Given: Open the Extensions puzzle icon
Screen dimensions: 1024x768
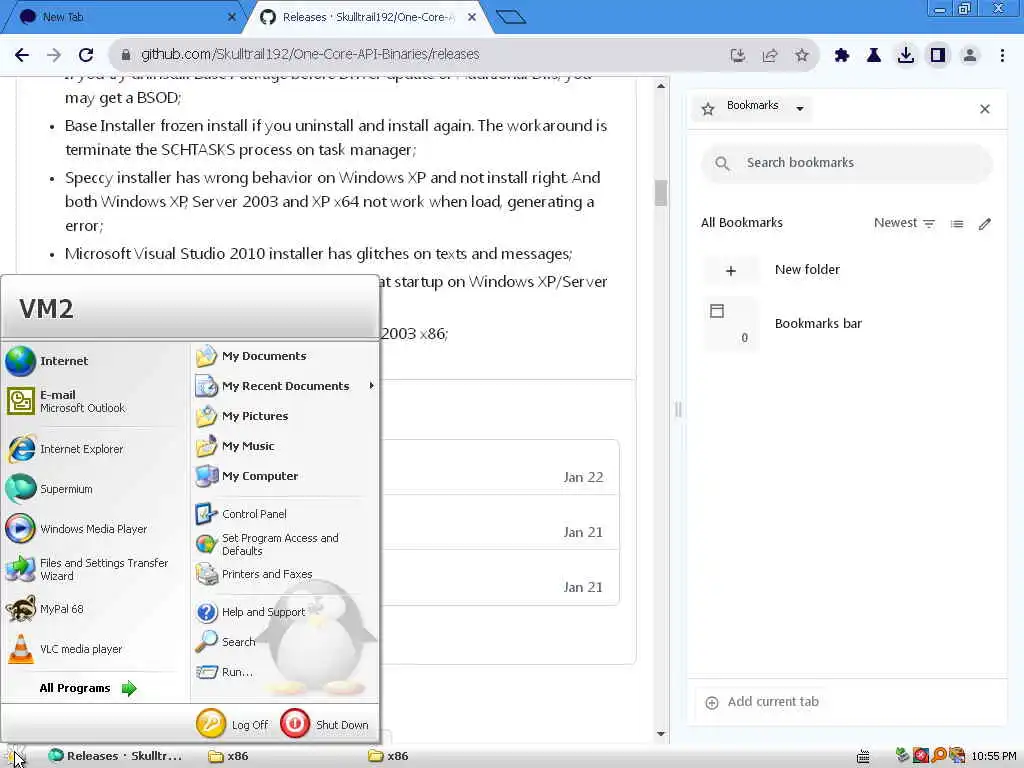Looking at the screenshot, I should click(842, 56).
